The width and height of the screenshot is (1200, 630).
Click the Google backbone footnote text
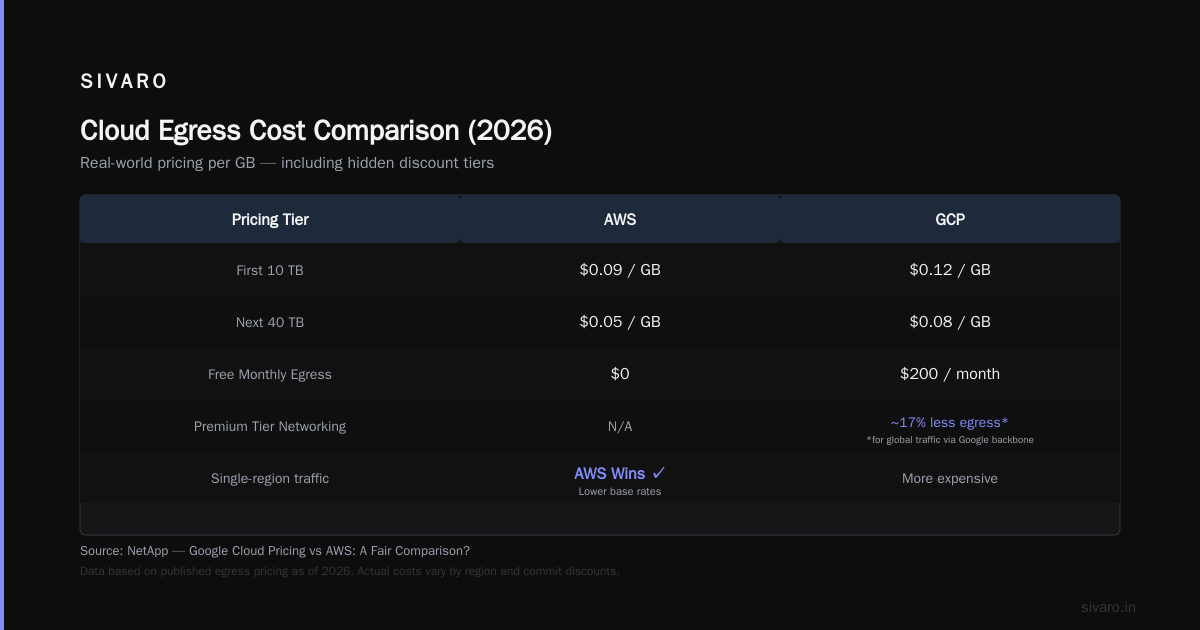click(950, 440)
